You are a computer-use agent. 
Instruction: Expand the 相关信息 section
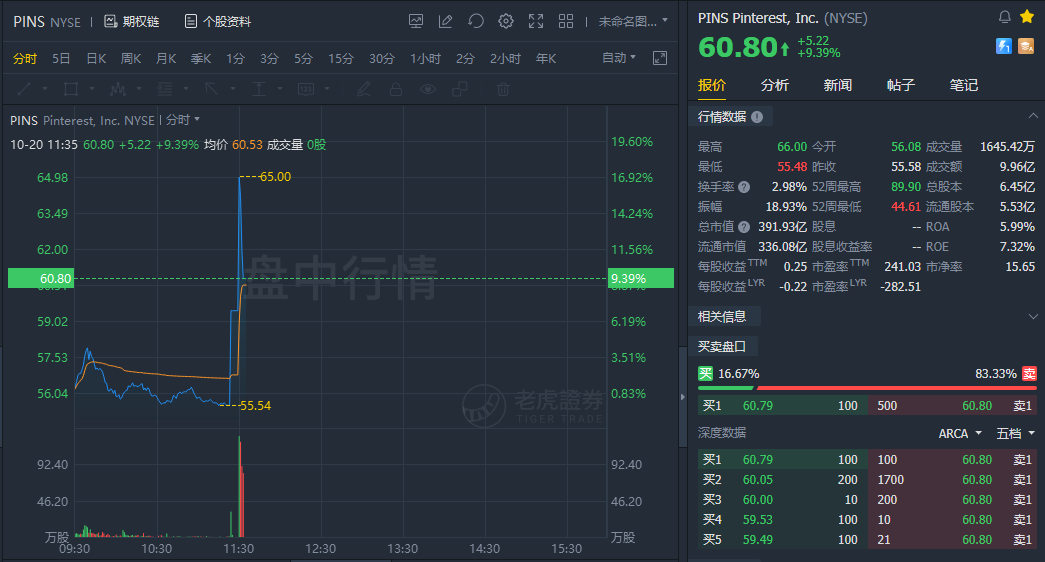(x=1032, y=316)
